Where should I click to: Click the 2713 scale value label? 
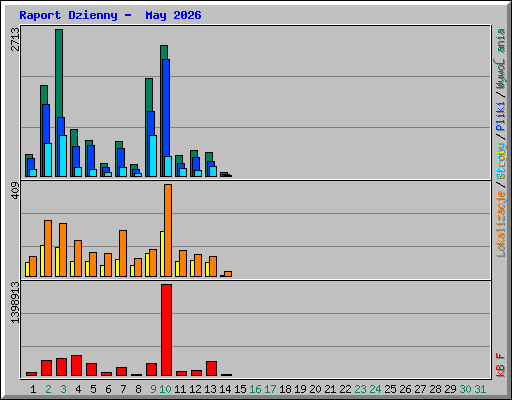coord(15,39)
